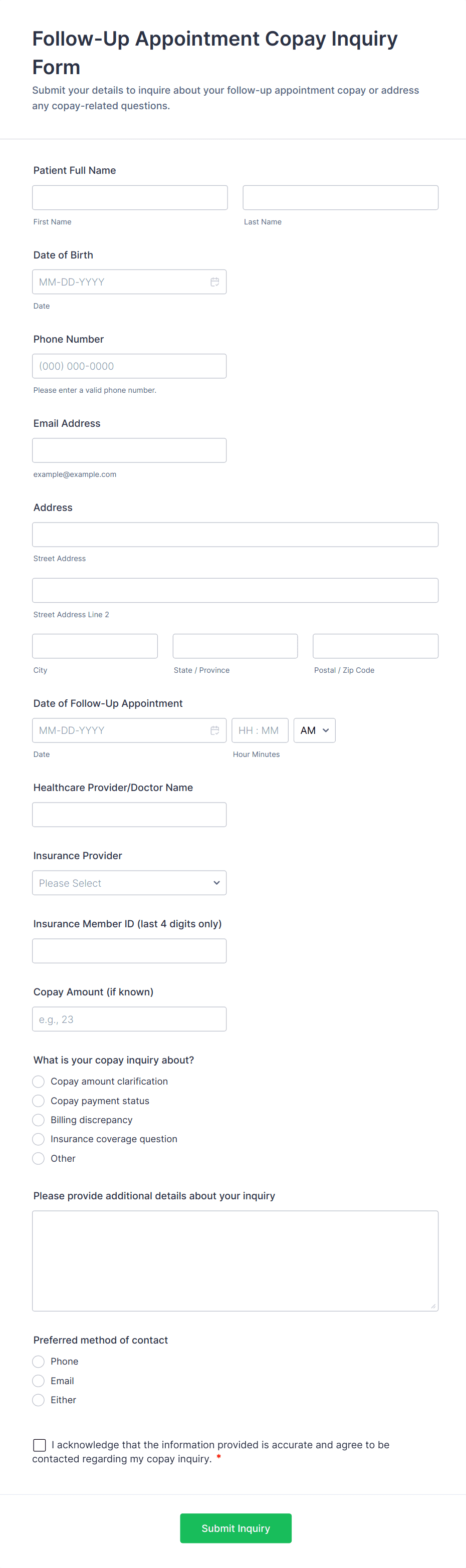Open the follow-up appointment calendar icon
Screen dimensions: 466x1568
[x=214, y=730]
